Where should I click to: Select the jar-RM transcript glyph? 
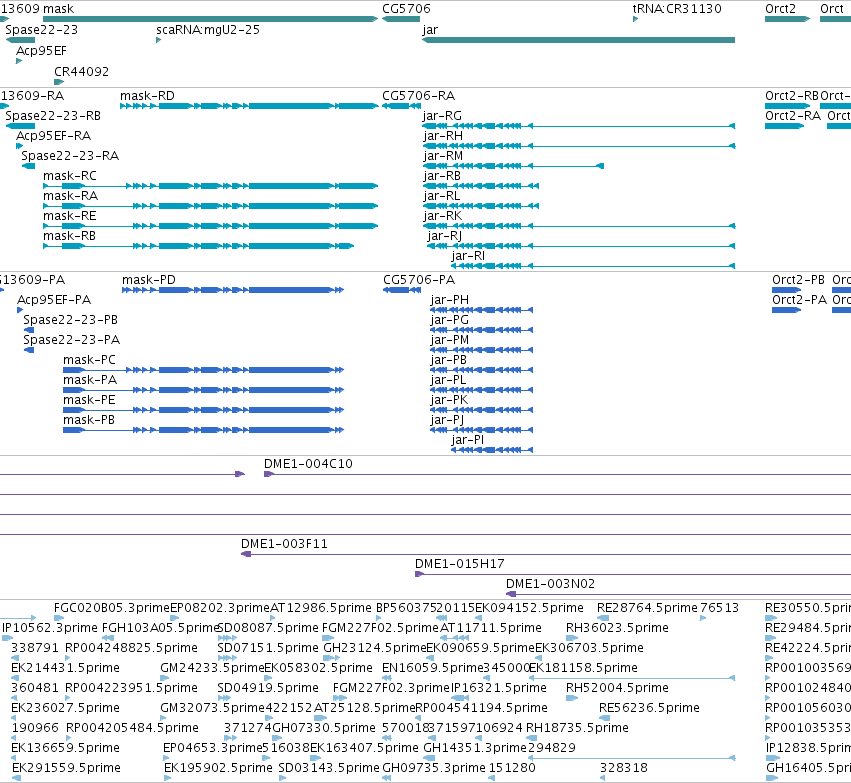pyautogui.click(x=513, y=166)
